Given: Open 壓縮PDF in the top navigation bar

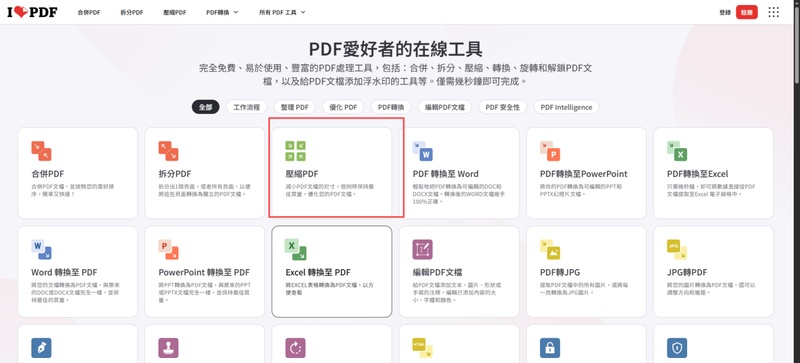Looking at the screenshot, I should pyautogui.click(x=174, y=12).
